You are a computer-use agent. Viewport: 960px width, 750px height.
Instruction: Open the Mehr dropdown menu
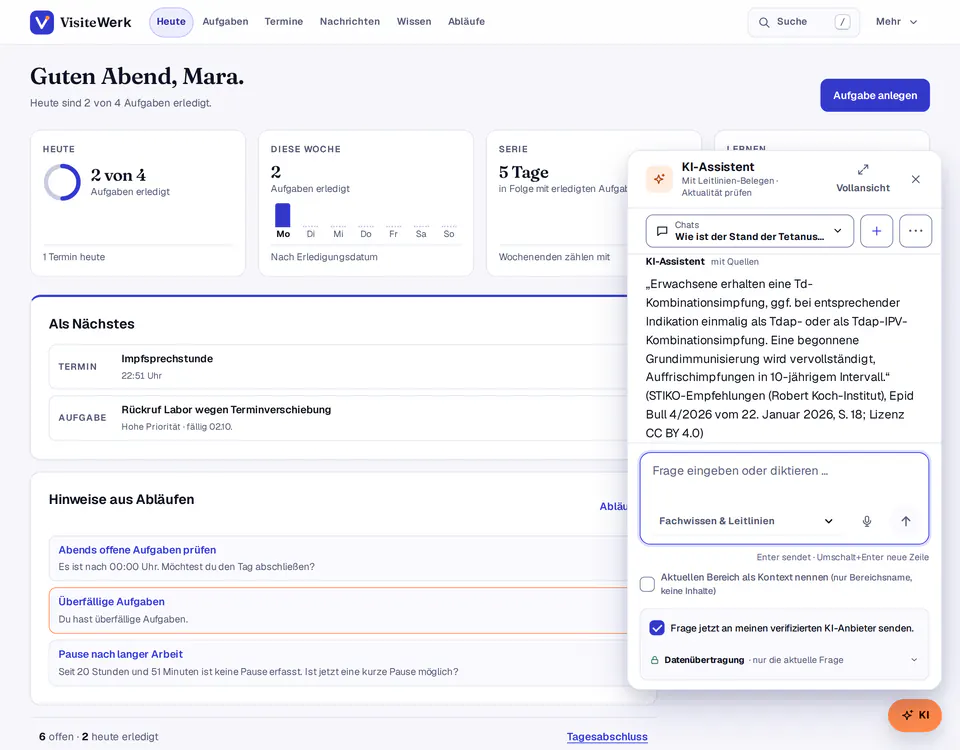click(x=896, y=22)
